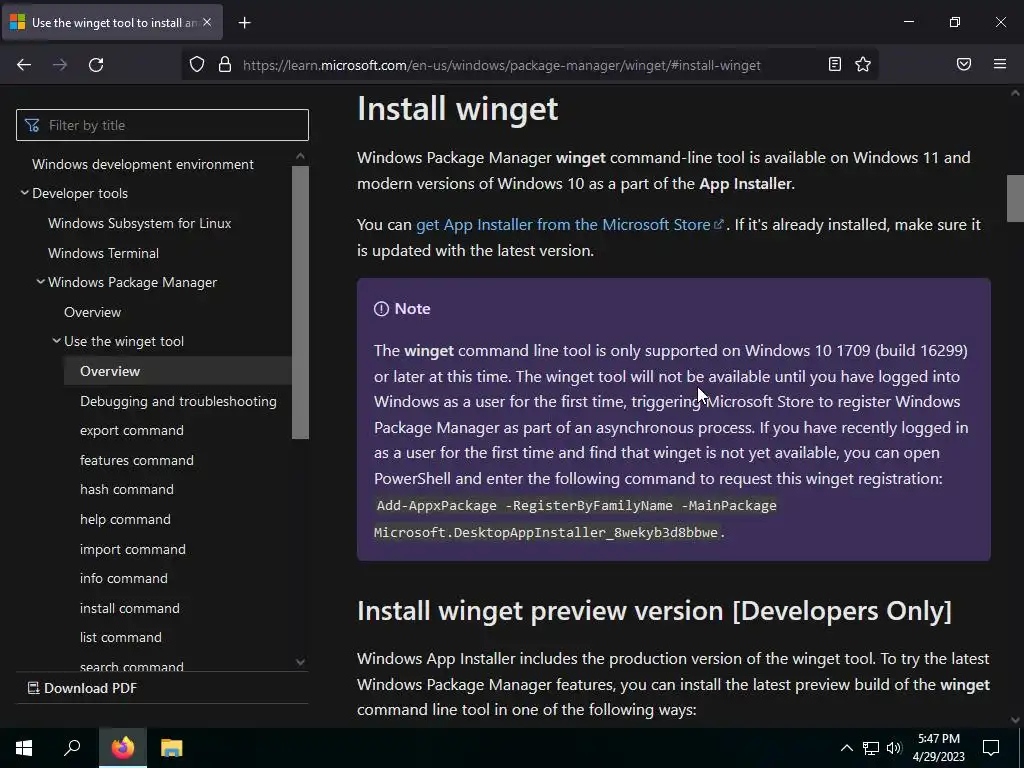Image resolution: width=1024 pixels, height=768 pixels.
Task: Click the Firefox taskbar icon
Action: pos(122,748)
